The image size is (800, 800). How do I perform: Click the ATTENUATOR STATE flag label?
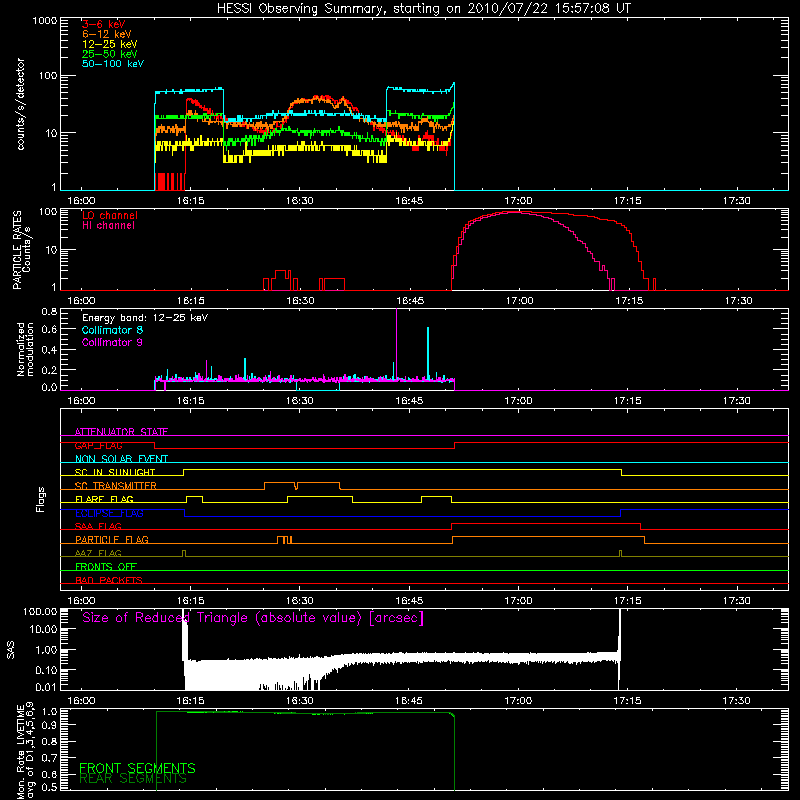(121, 432)
